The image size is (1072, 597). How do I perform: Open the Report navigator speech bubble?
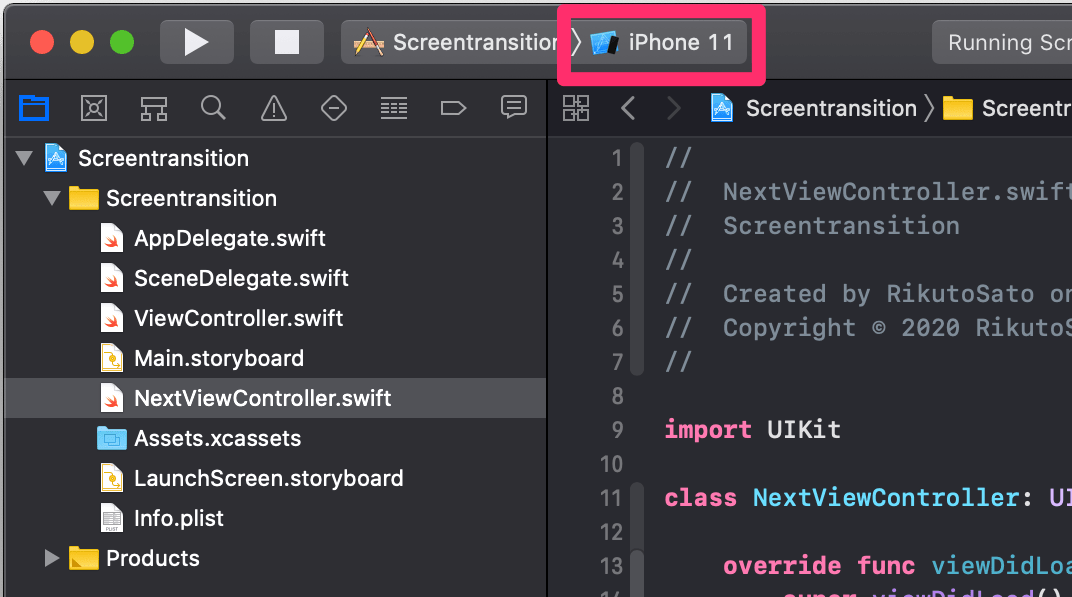click(x=513, y=108)
